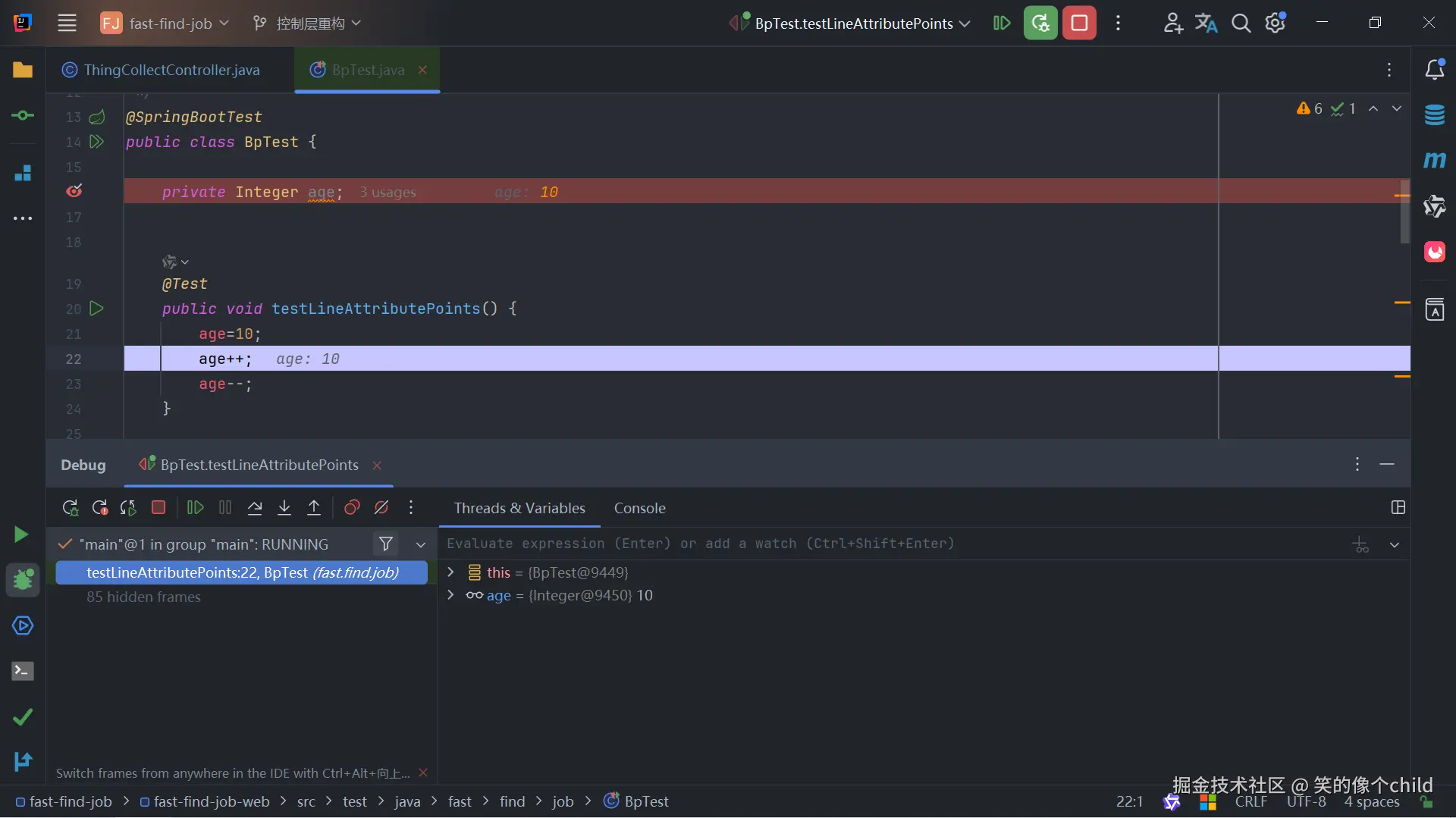Open the Notifications bell

[1435, 70]
